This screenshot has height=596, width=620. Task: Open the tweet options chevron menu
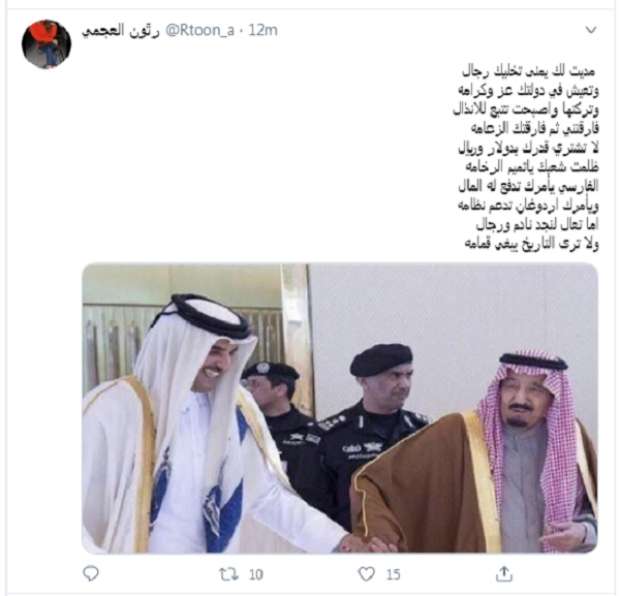coord(591,30)
